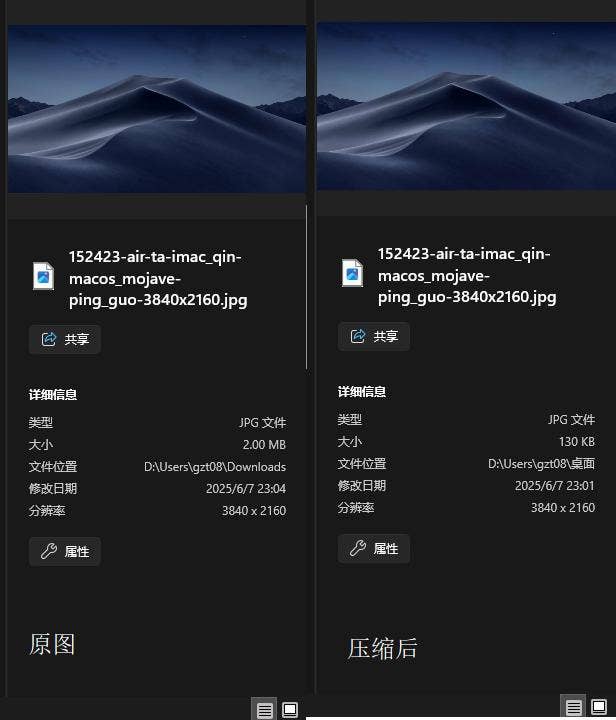Click the JPG file icon in right panel
Viewport: 616px width, 720px height.
click(353, 273)
